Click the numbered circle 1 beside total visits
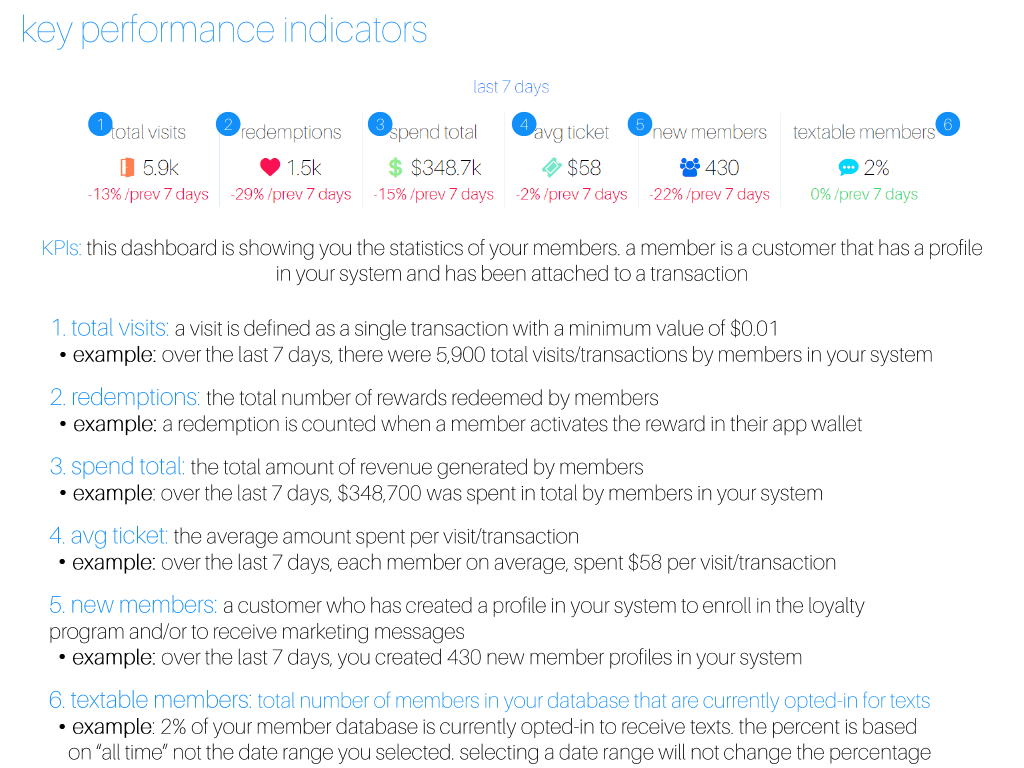Screen dimensions: 1024x768 click(x=100, y=124)
